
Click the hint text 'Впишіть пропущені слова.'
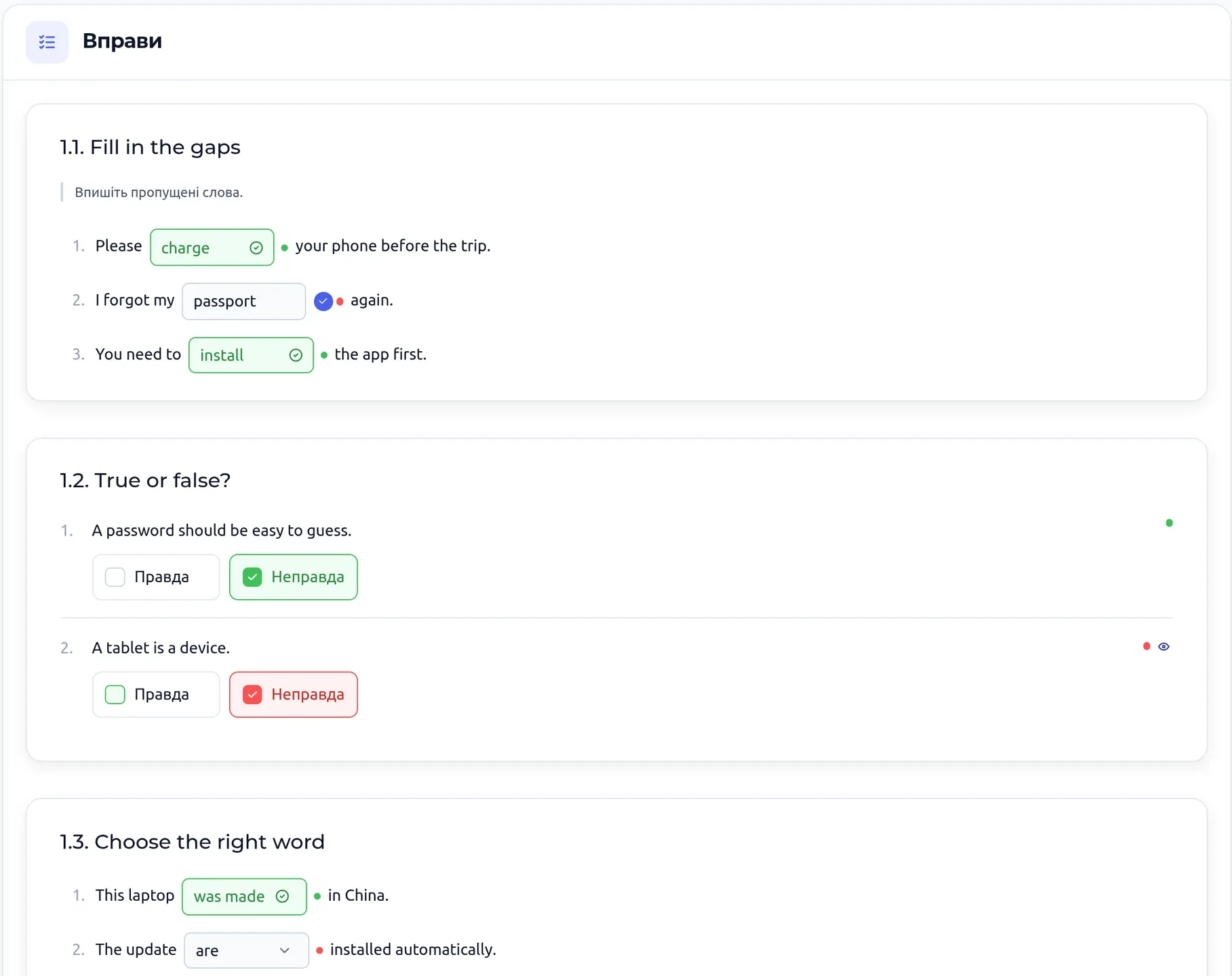click(x=159, y=192)
